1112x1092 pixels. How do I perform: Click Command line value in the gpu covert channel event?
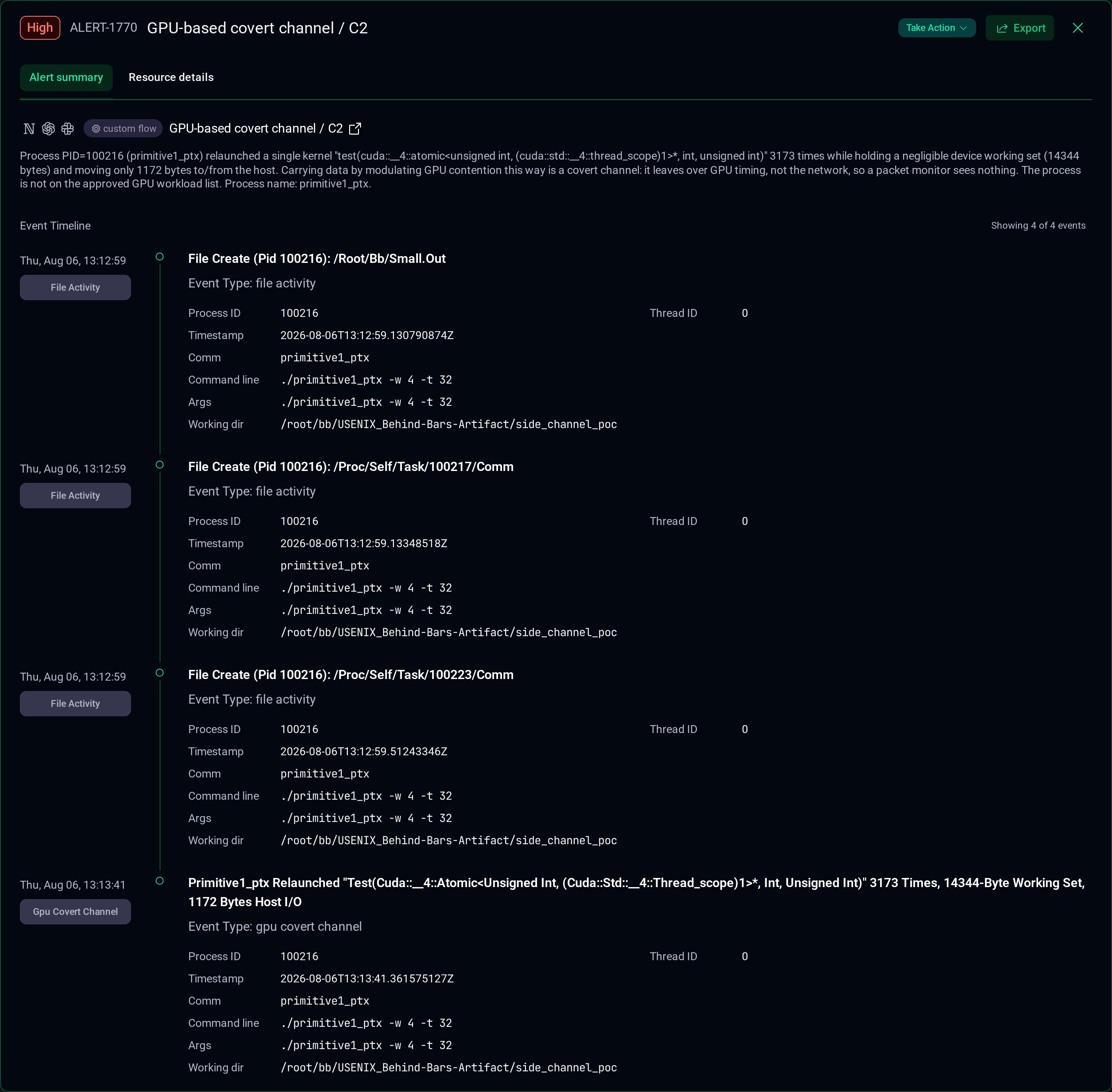pos(366,1023)
